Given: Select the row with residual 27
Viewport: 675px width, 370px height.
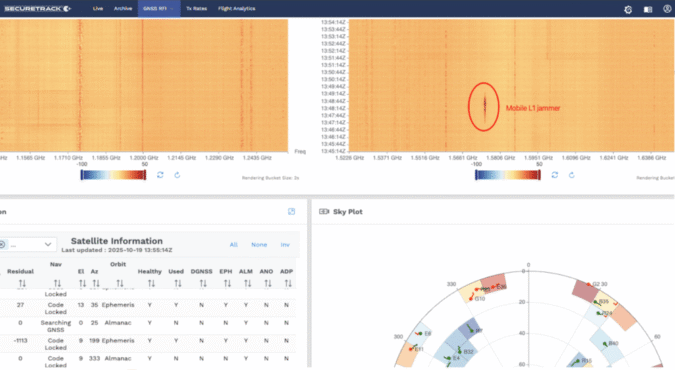Looking at the screenshot, I should pyautogui.click(x=148, y=308).
